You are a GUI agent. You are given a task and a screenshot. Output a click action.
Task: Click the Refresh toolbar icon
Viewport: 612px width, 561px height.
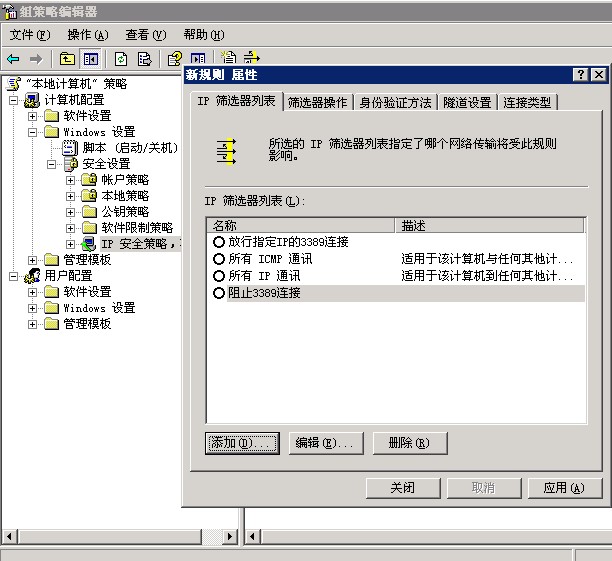(x=121, y=59)
